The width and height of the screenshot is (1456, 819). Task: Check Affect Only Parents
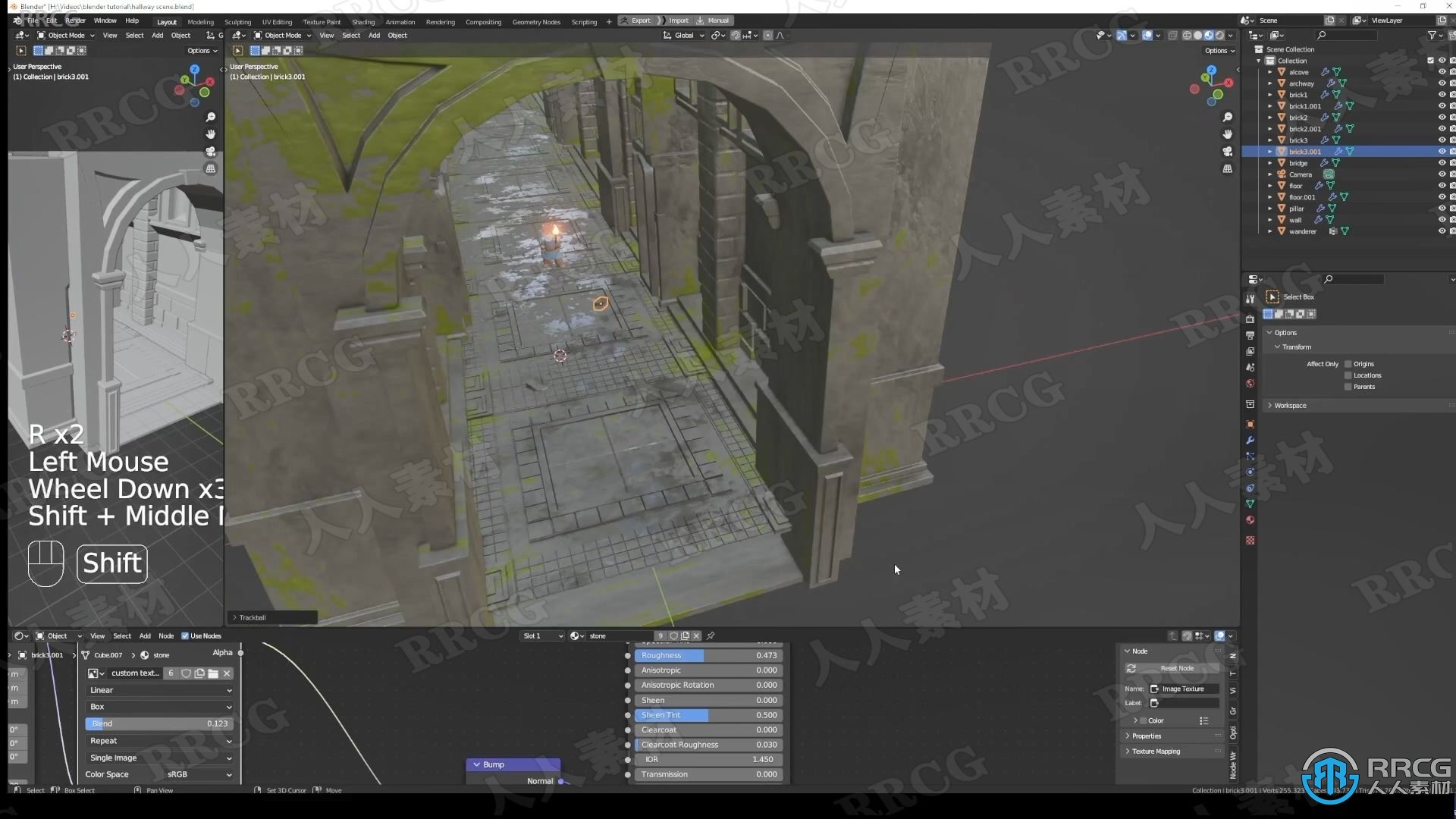[1348, 387]
